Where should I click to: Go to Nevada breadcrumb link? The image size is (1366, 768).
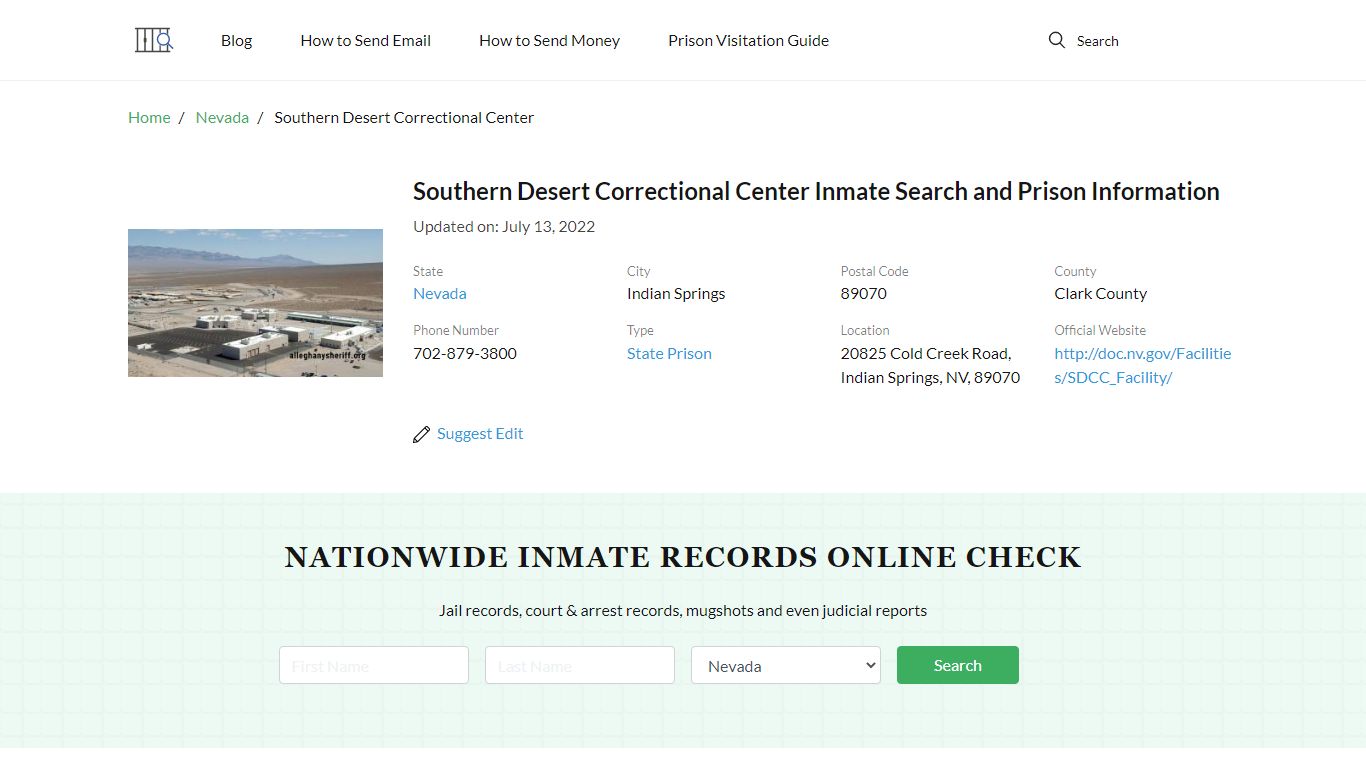tap(222, 117)
